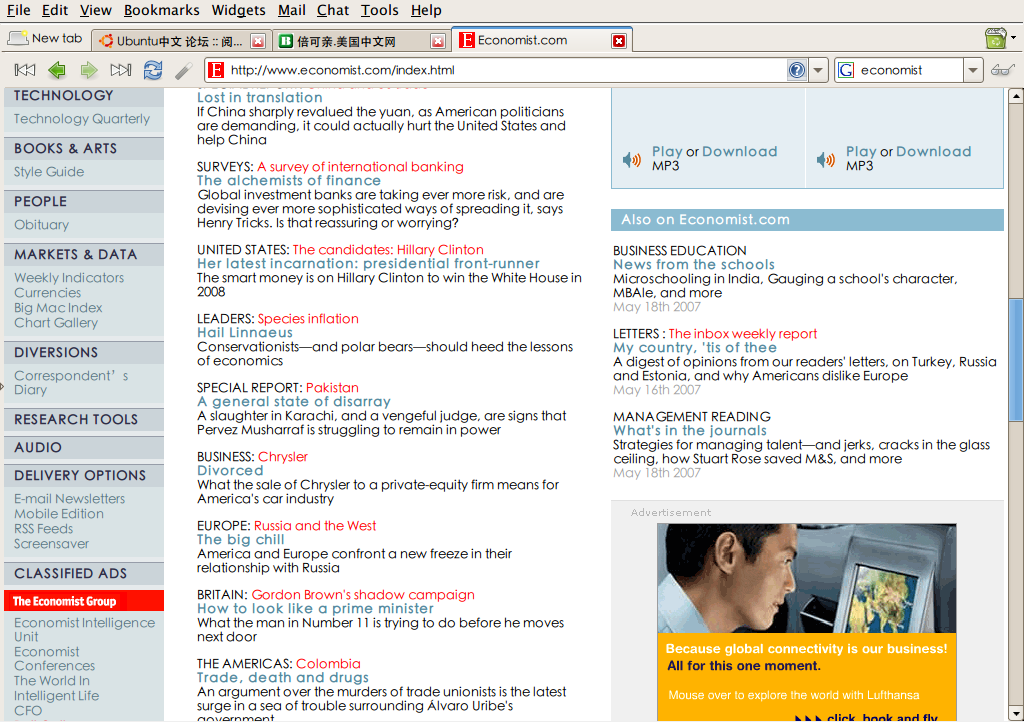Image resolution: width=1024 pixels, height=722 pixels.
Task: Close the 倍可亲 tab
Action: (438, 41)
